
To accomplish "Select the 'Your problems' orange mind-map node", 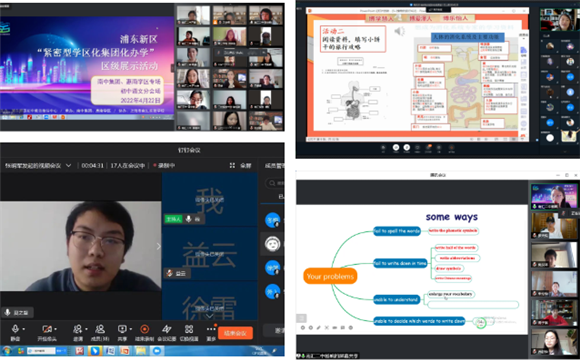I will tap(330, 276).
